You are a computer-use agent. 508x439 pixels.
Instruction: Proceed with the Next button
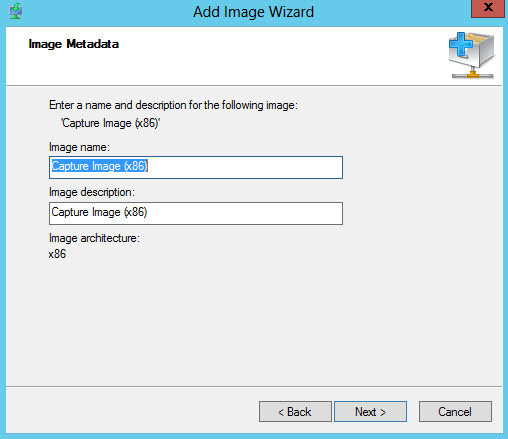coord(370,412)
